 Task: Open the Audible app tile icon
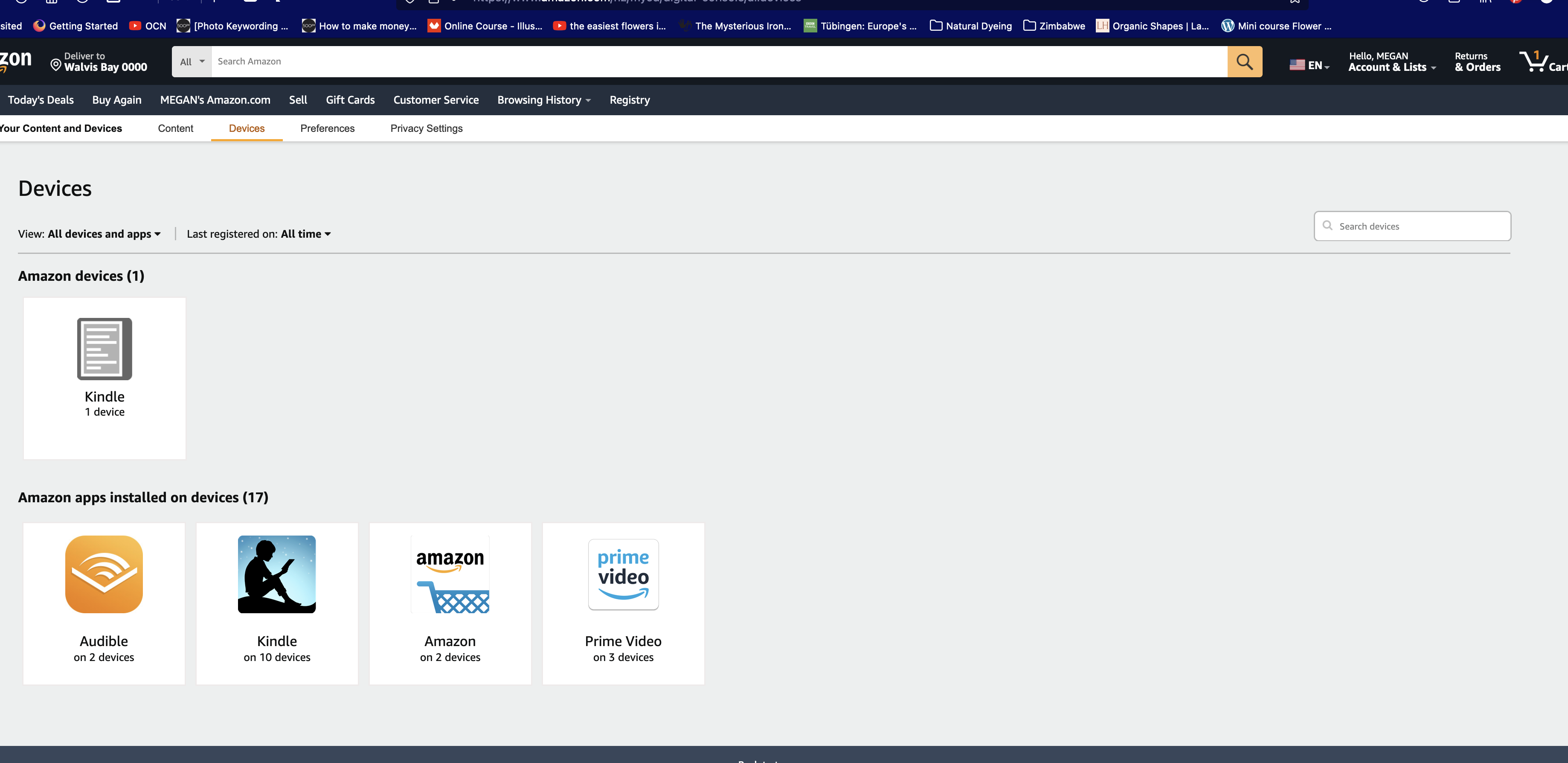104,574
